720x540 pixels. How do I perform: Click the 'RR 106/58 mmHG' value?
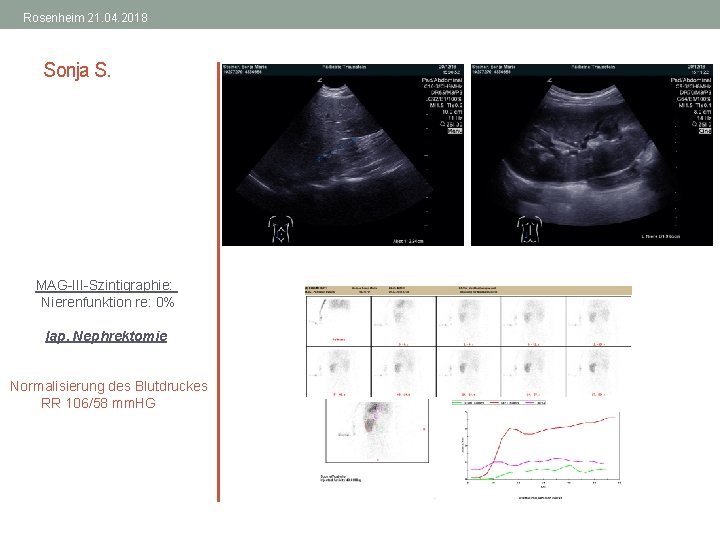(98, 403)
